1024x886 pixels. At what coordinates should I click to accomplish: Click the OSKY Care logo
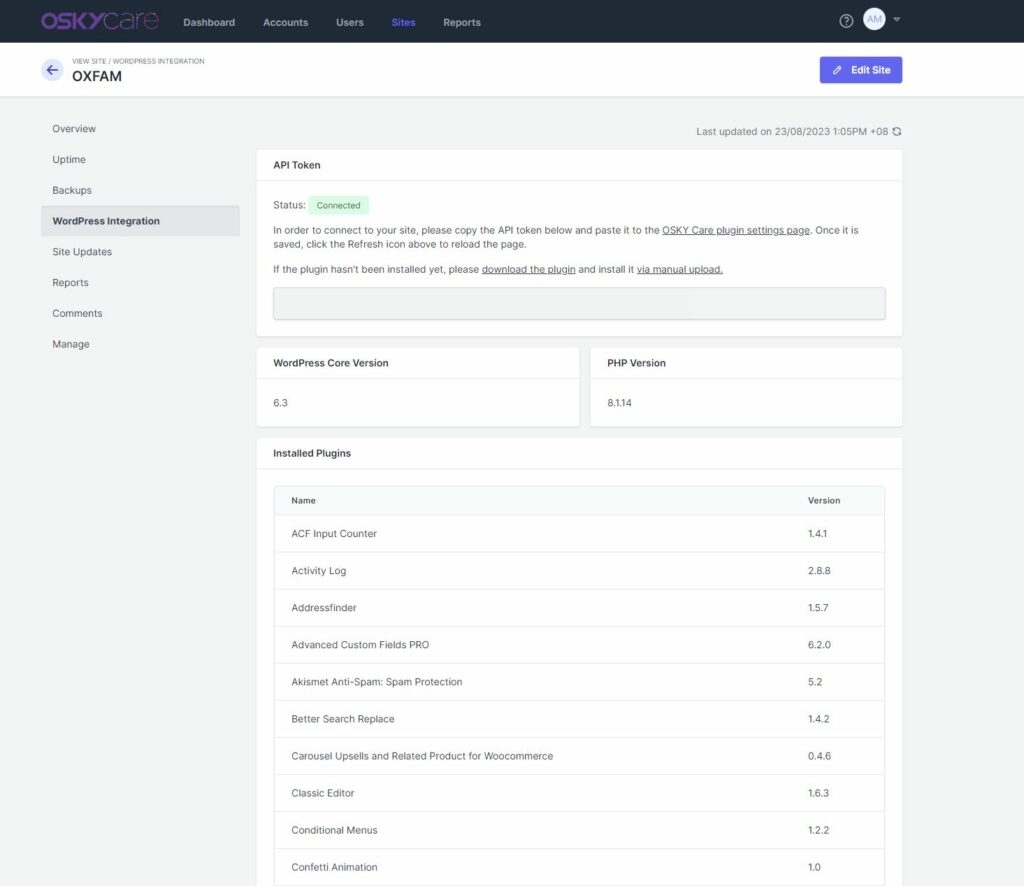[x=99, y=21]
